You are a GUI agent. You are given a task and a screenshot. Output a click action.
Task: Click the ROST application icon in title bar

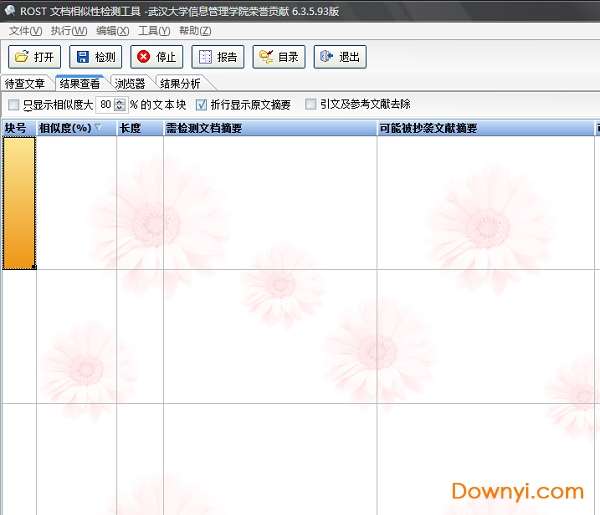click(10, 10)
